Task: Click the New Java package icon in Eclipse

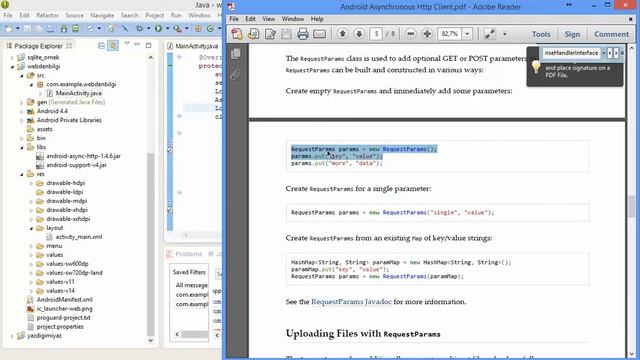Action: 198,29
